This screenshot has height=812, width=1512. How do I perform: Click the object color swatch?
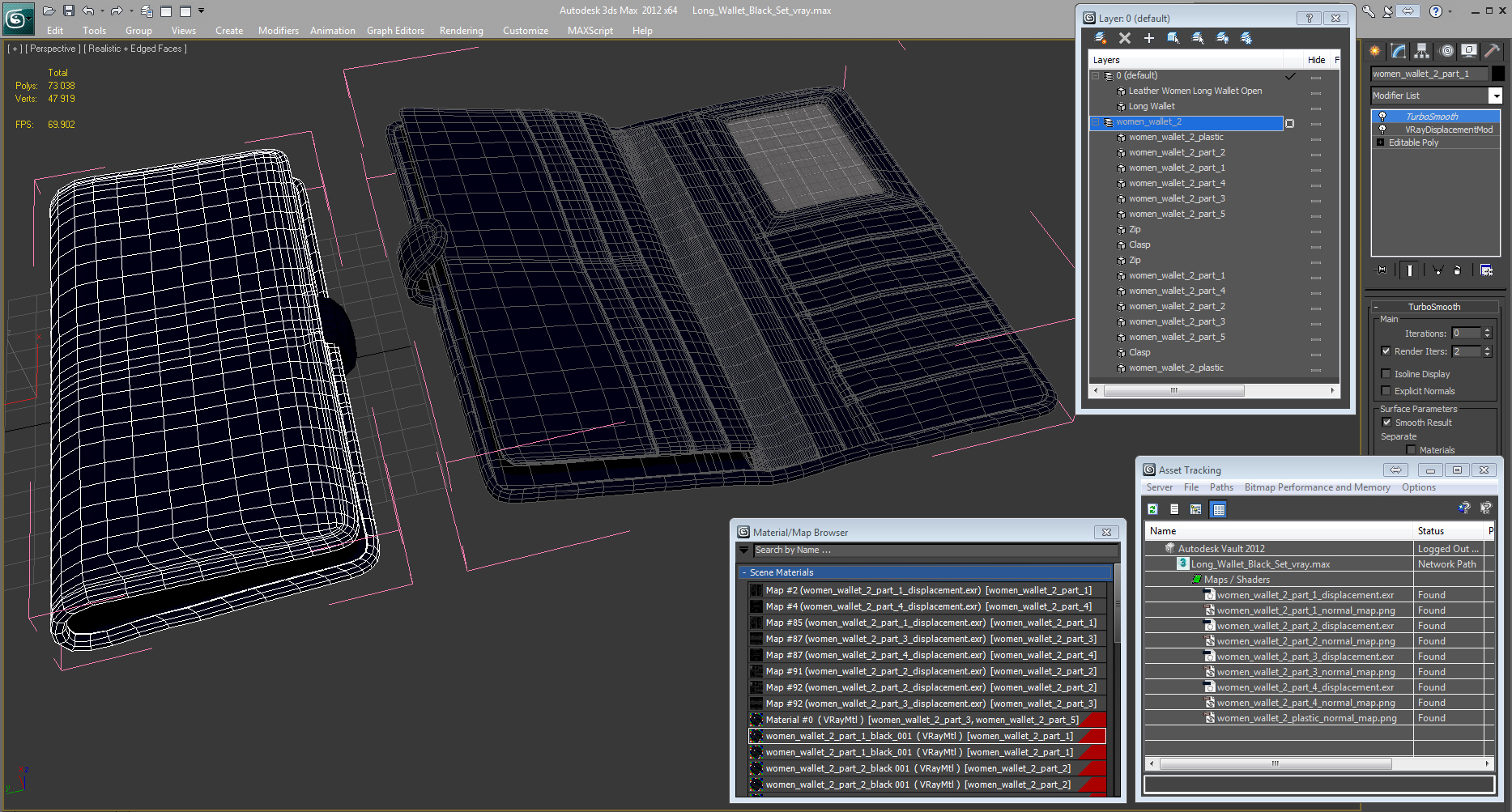pos(1498,74)
